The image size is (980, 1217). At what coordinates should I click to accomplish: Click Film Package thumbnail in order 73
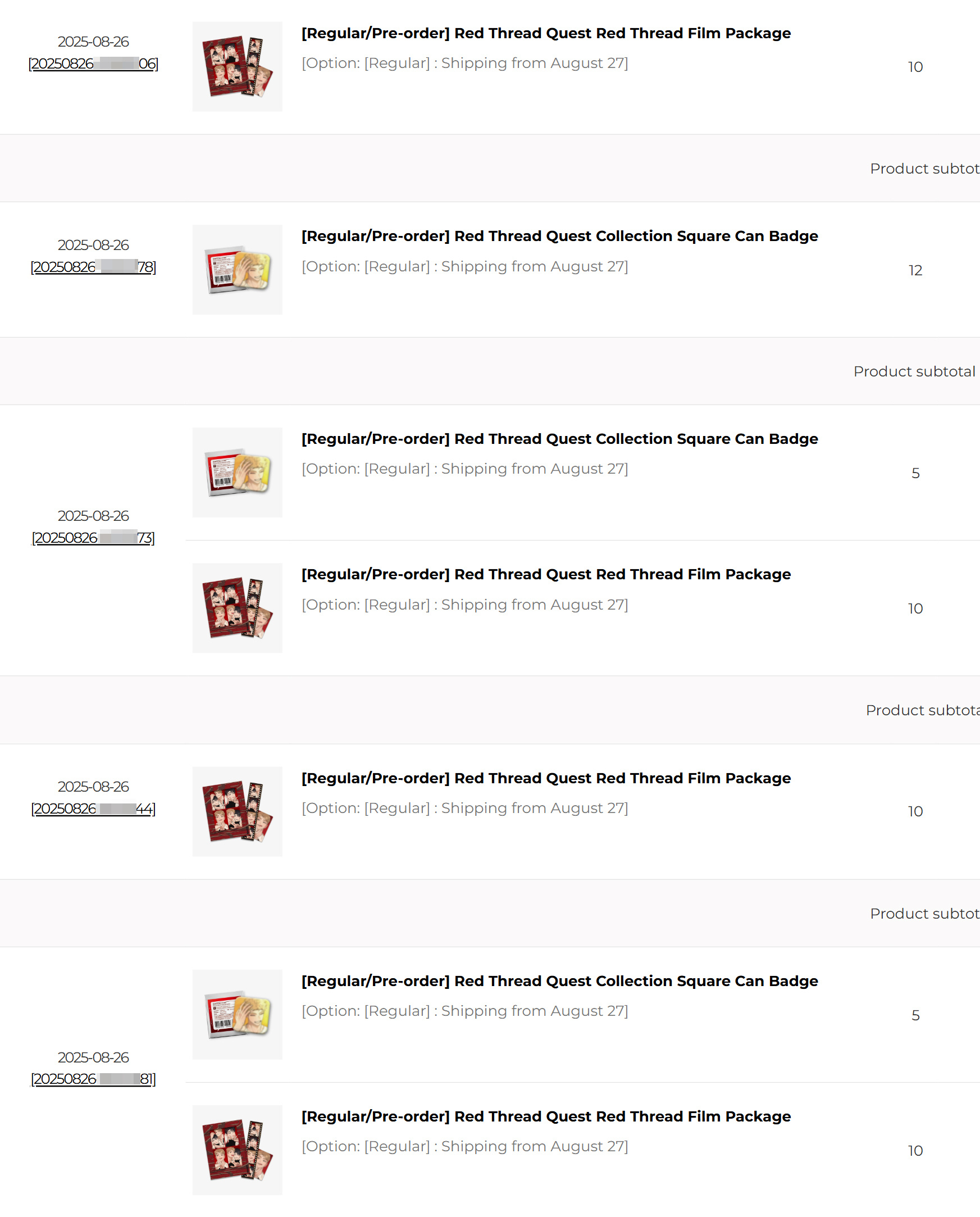click(237, 608)
